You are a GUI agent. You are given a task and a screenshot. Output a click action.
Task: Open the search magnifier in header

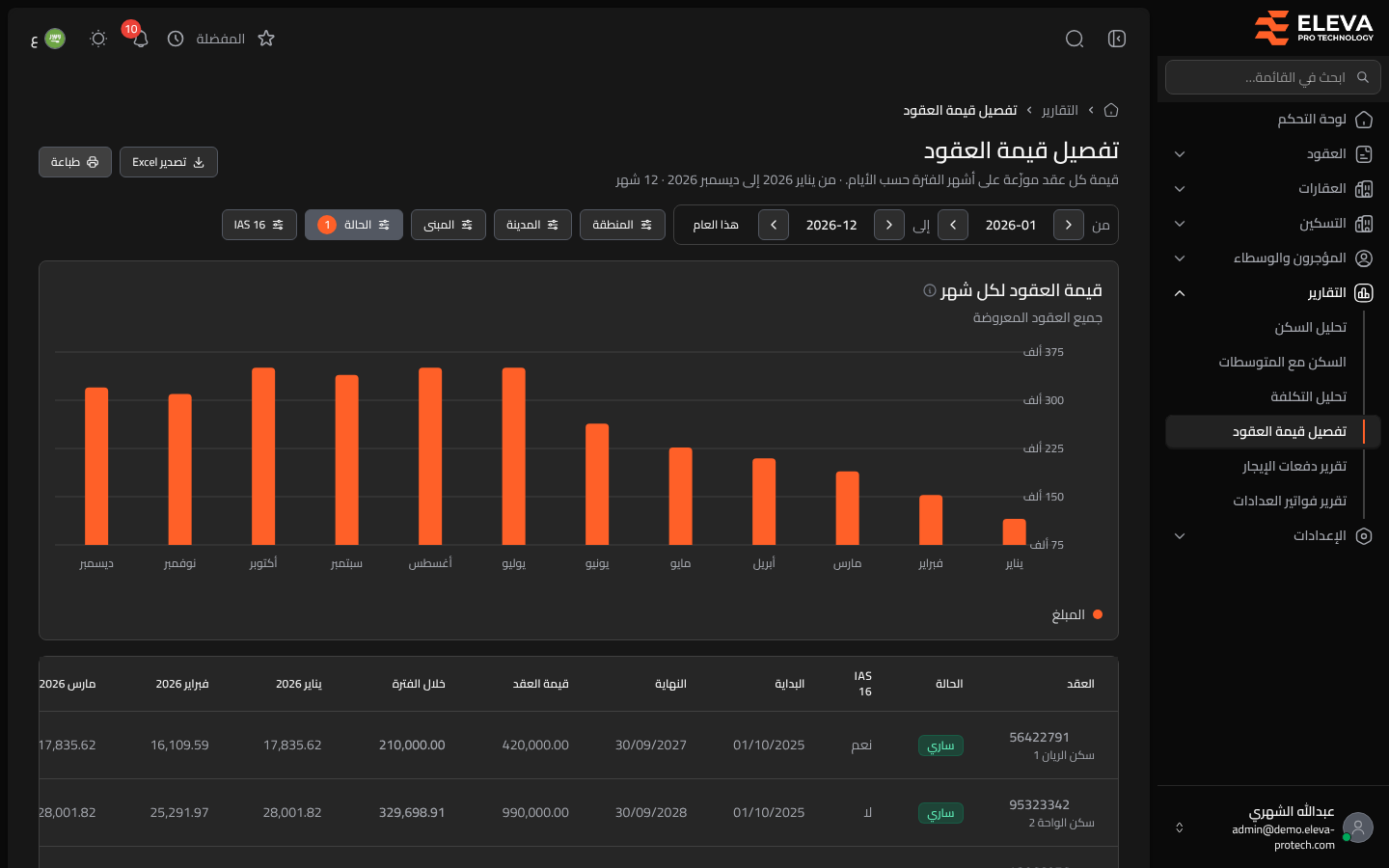[x=1075, y=39]
